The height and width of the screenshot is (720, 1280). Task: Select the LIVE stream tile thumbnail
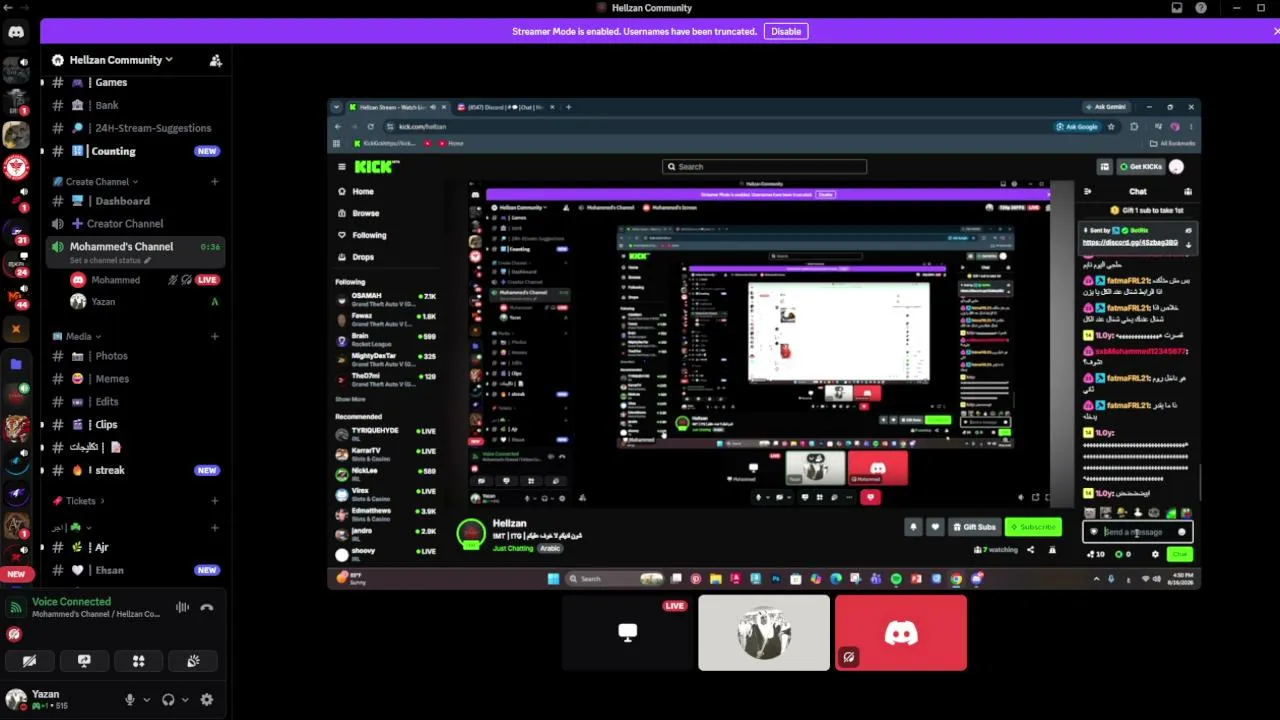tap(627, 633)
